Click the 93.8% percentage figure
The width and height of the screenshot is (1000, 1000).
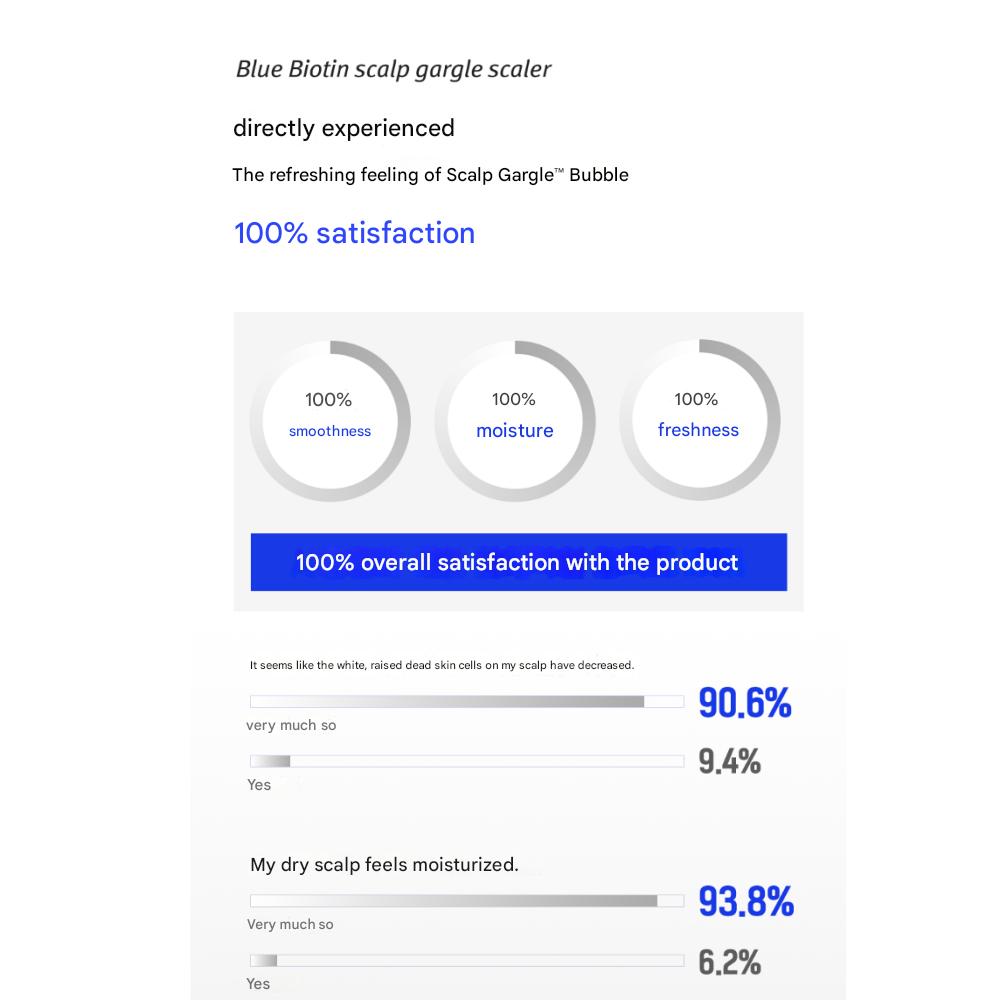(745, 901)
